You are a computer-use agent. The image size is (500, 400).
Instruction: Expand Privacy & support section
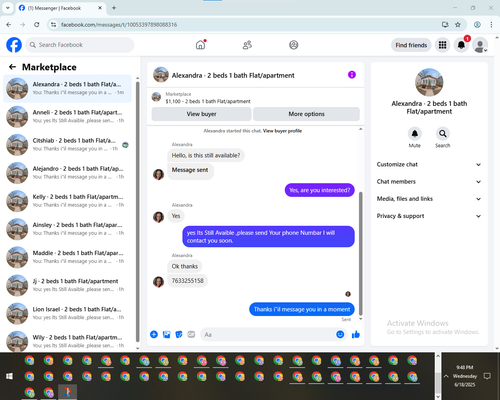click(x=429, y=216)
